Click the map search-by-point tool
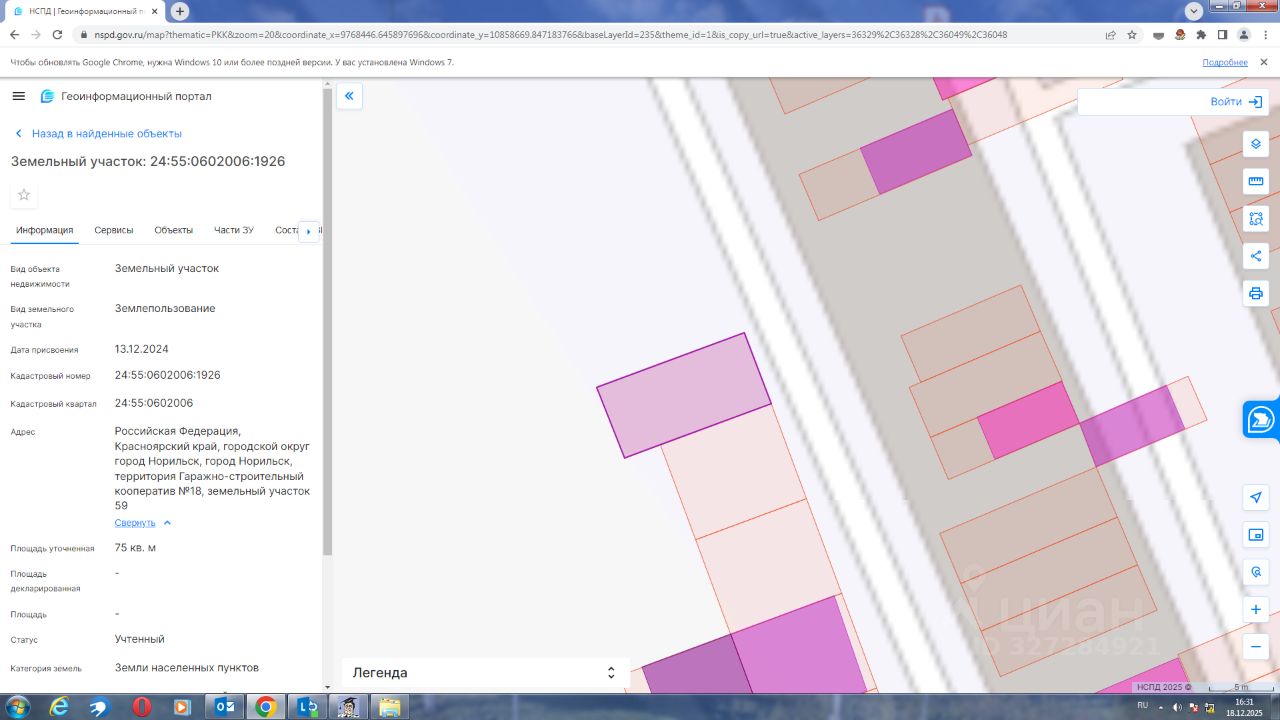Screen dimensions: 1280x720 1256,572
